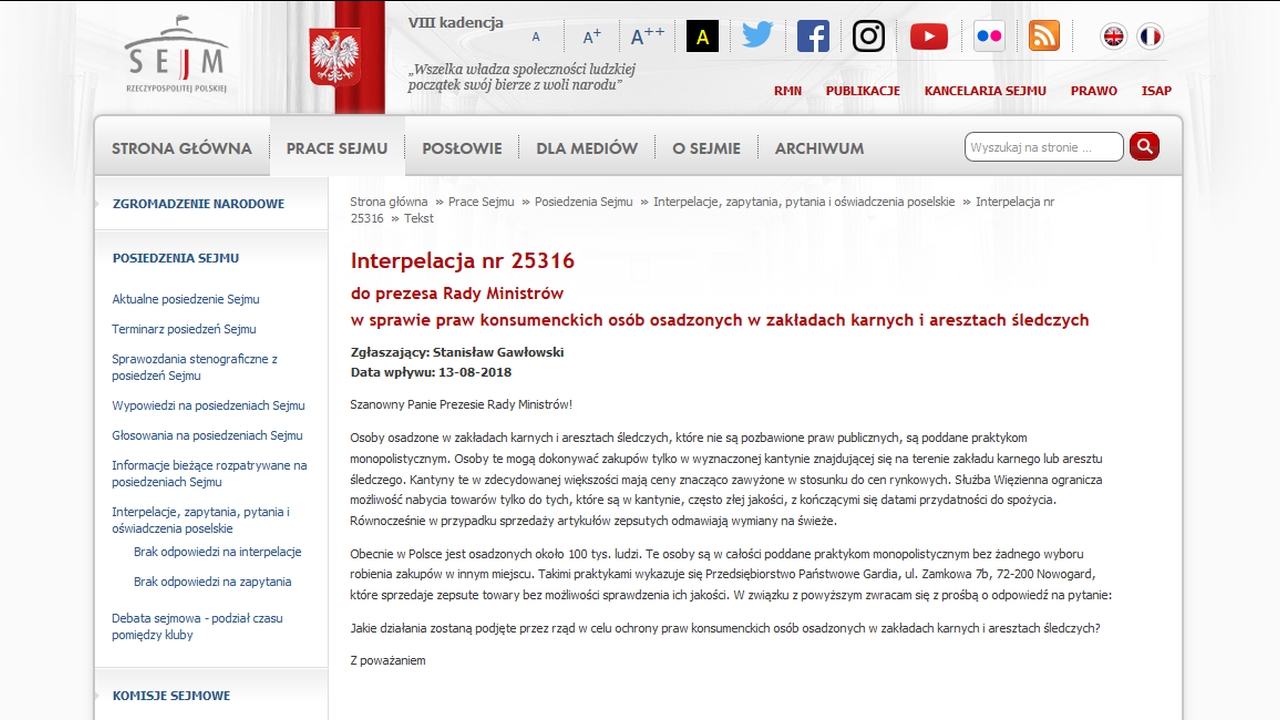Open 'Terminarz posiedzeń Sejmu' sidebar link

tap(184, 329)
